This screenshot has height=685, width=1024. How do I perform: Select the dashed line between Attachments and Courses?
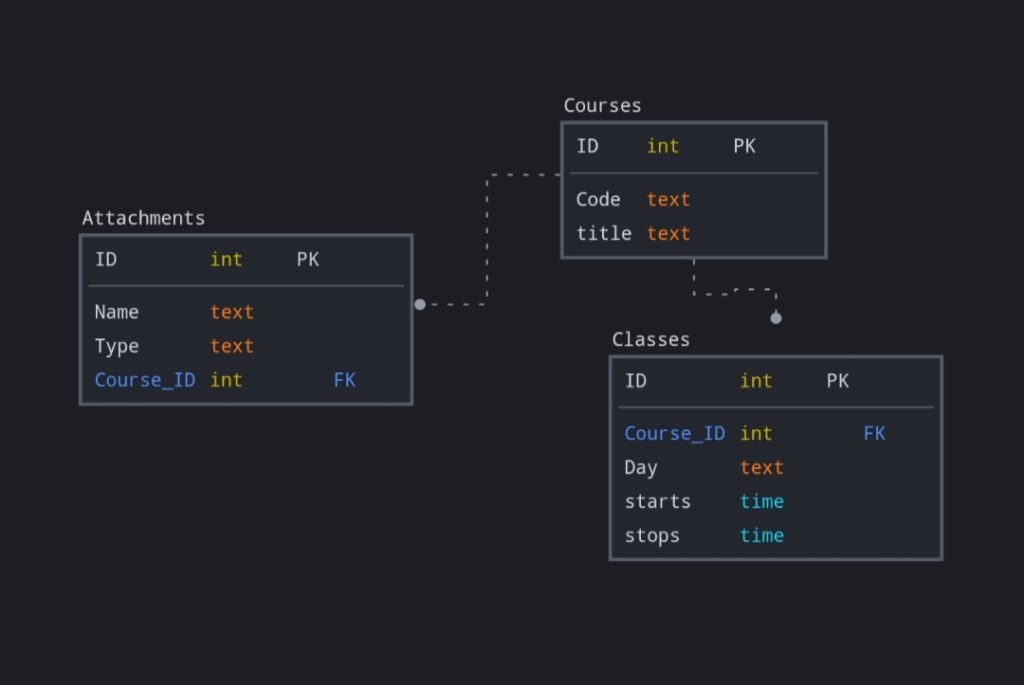click(x=487, y=240)
